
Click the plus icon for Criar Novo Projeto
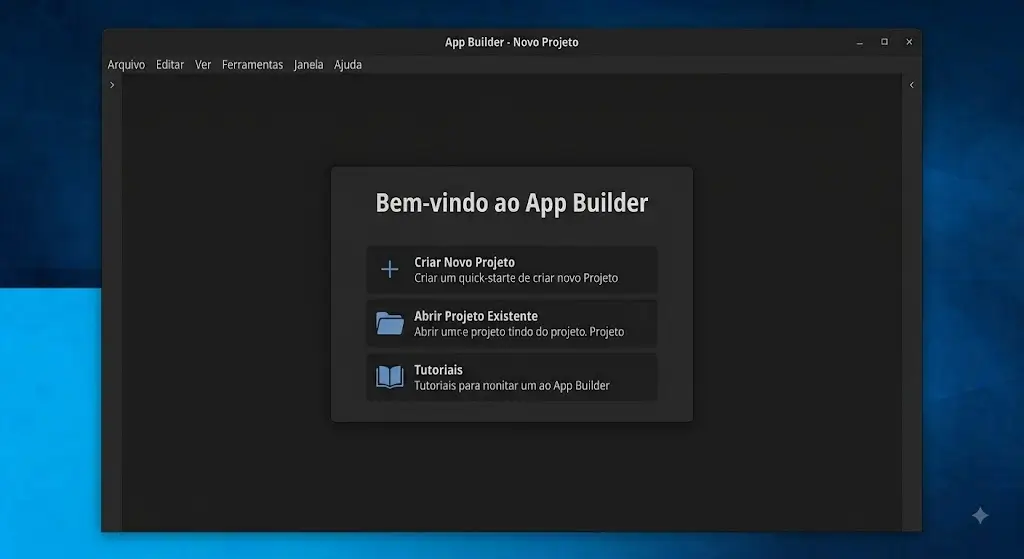point(390,269)
